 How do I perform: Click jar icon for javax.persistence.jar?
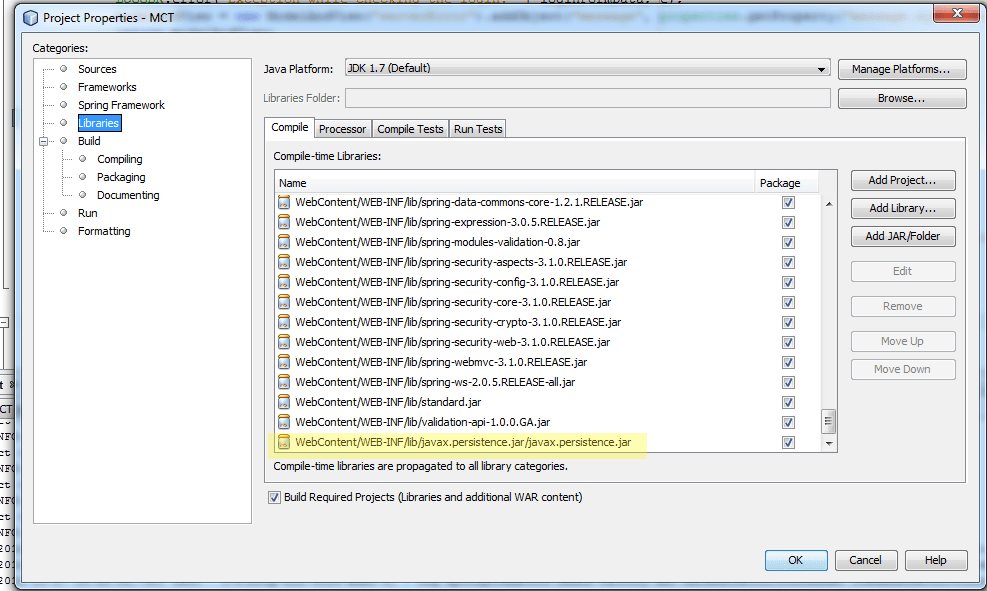pos(284,442)
